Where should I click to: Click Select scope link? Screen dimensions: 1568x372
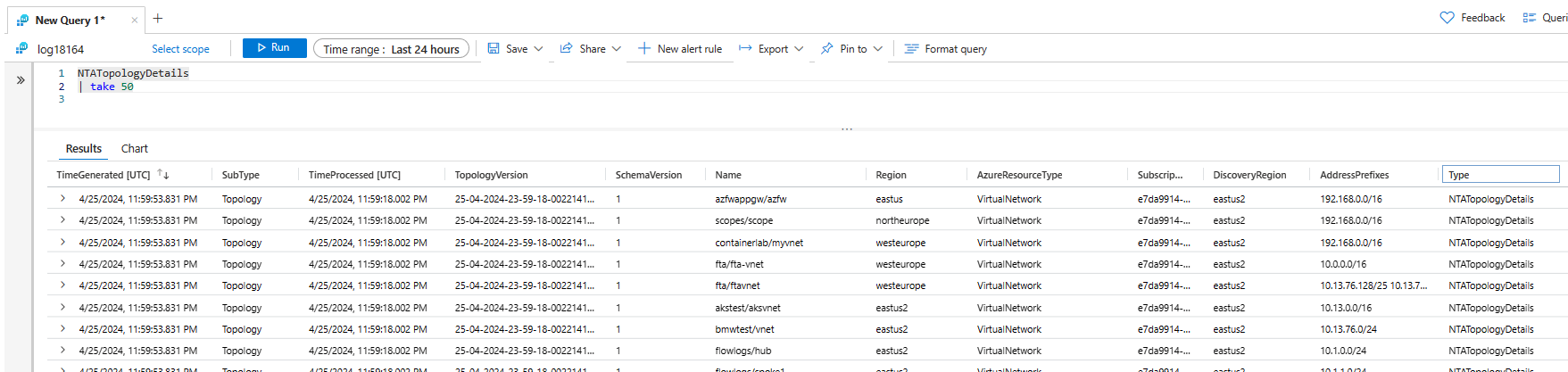(x=180, y=49)
